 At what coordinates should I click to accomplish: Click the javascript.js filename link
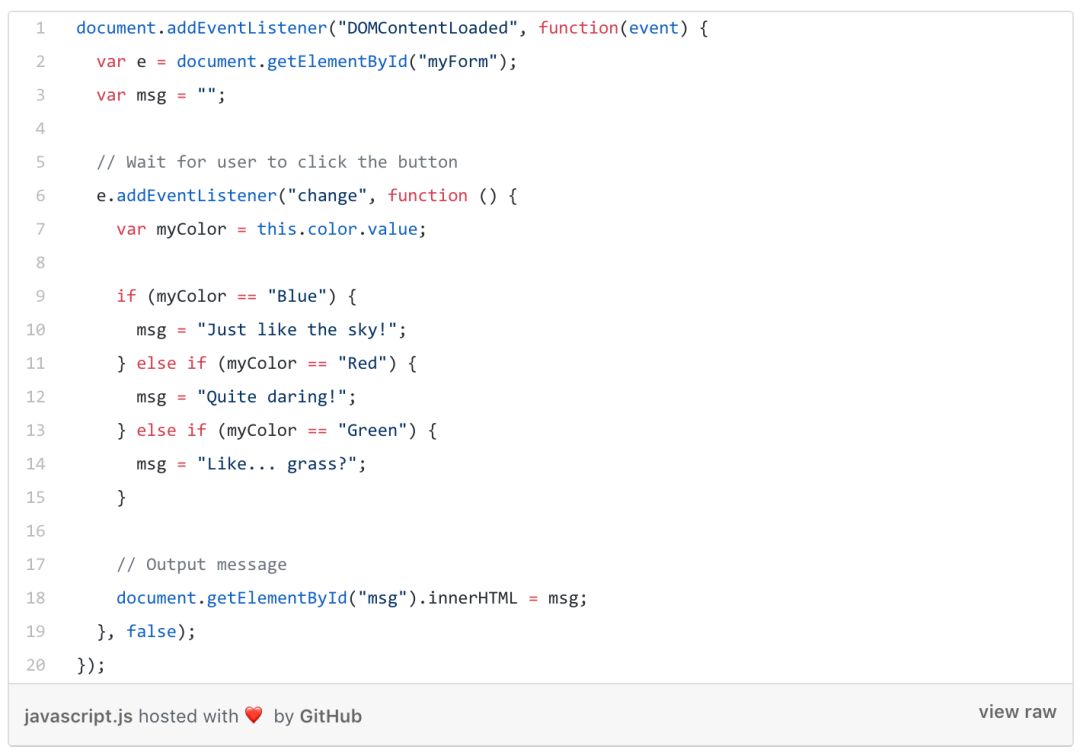(x=78, y=716)
